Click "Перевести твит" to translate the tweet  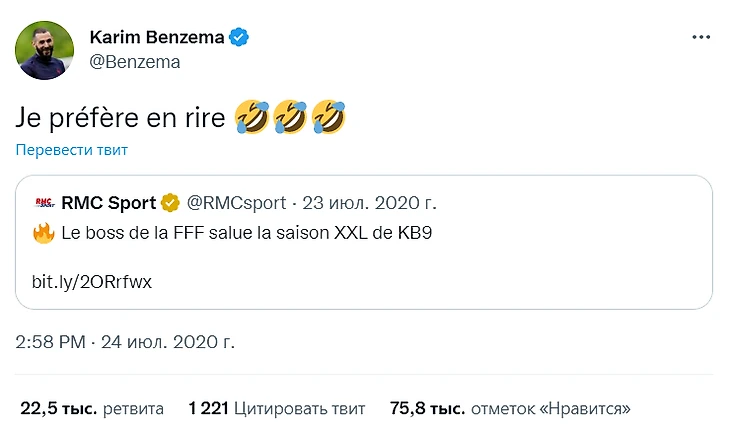[x=71, y=150]
